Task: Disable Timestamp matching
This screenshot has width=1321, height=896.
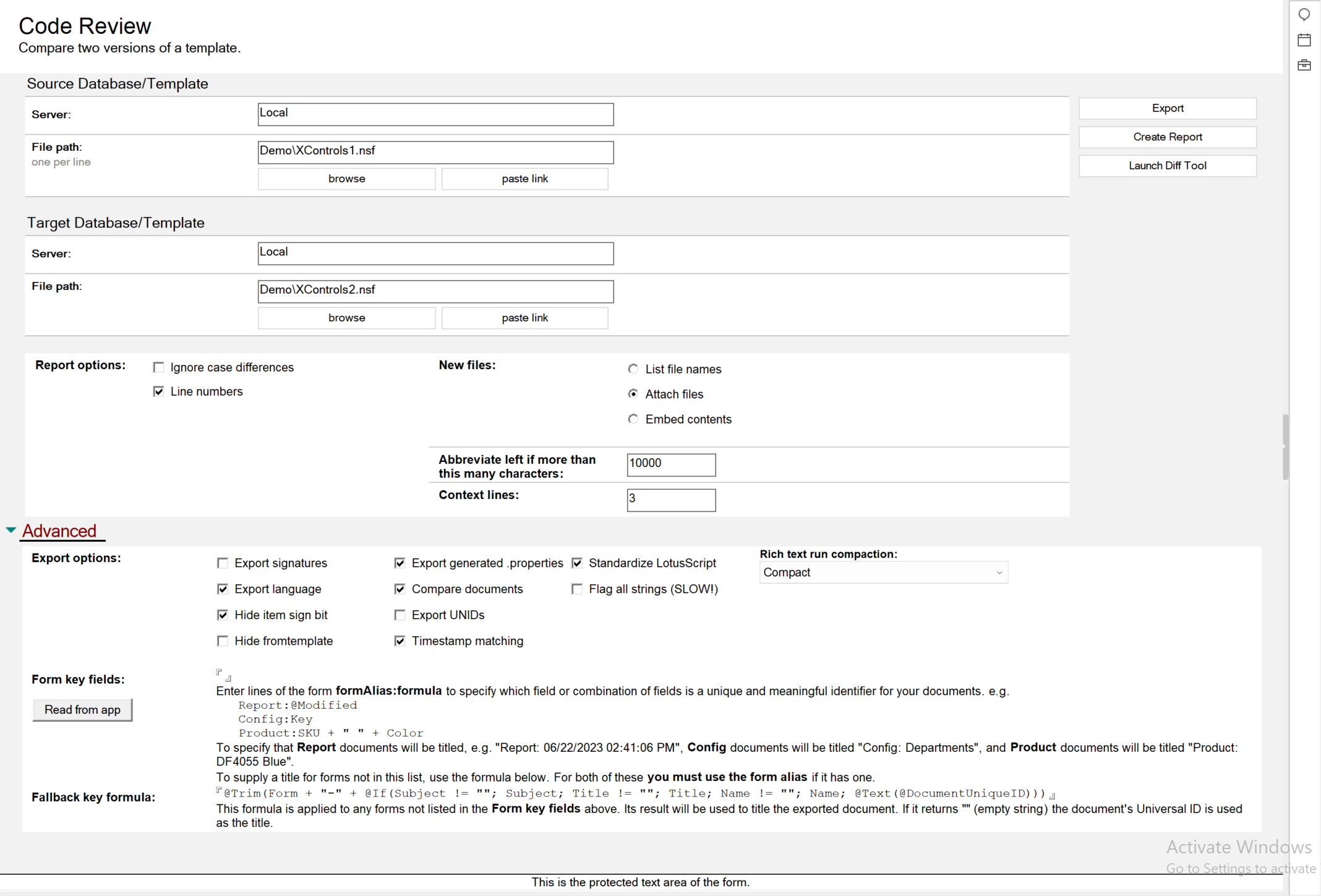Action: click(x=400, y=641)
